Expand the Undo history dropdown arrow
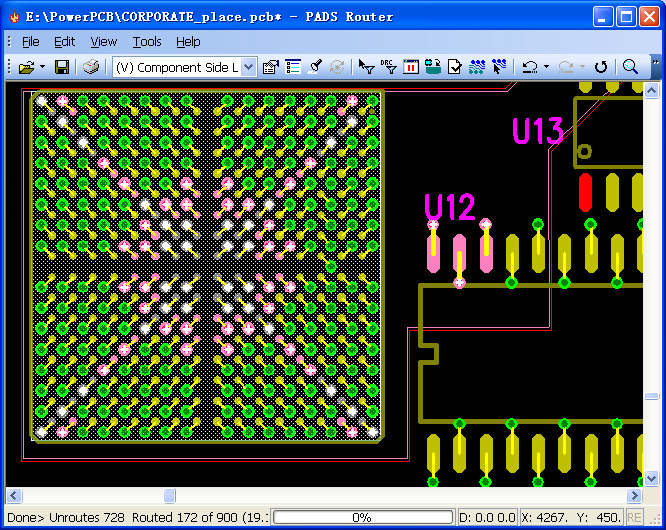Screen dimensions: 666x530 548,67
